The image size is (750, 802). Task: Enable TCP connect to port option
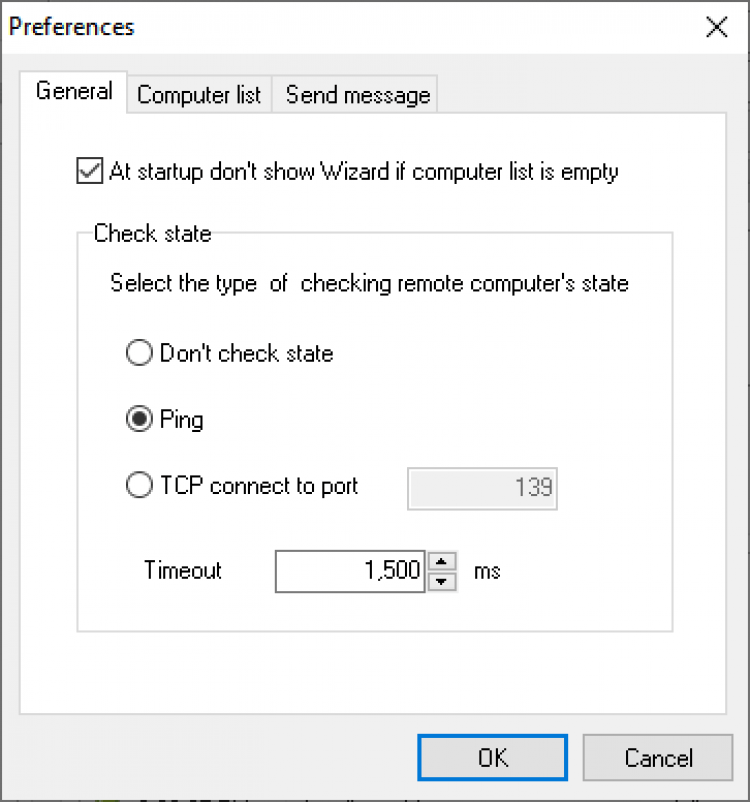(139, 487)
